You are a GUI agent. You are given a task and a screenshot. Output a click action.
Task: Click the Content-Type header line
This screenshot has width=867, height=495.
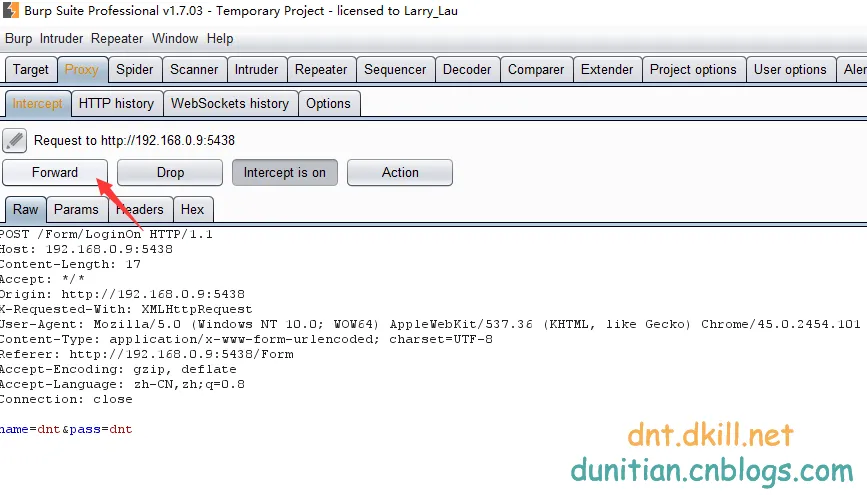(246, 339)
